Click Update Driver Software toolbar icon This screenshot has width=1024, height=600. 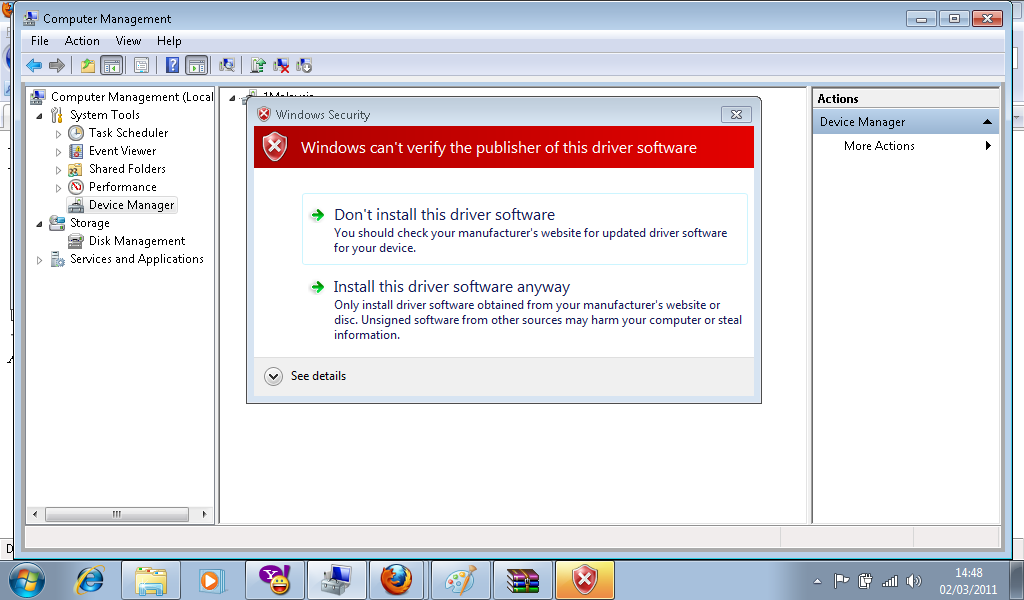258,65
